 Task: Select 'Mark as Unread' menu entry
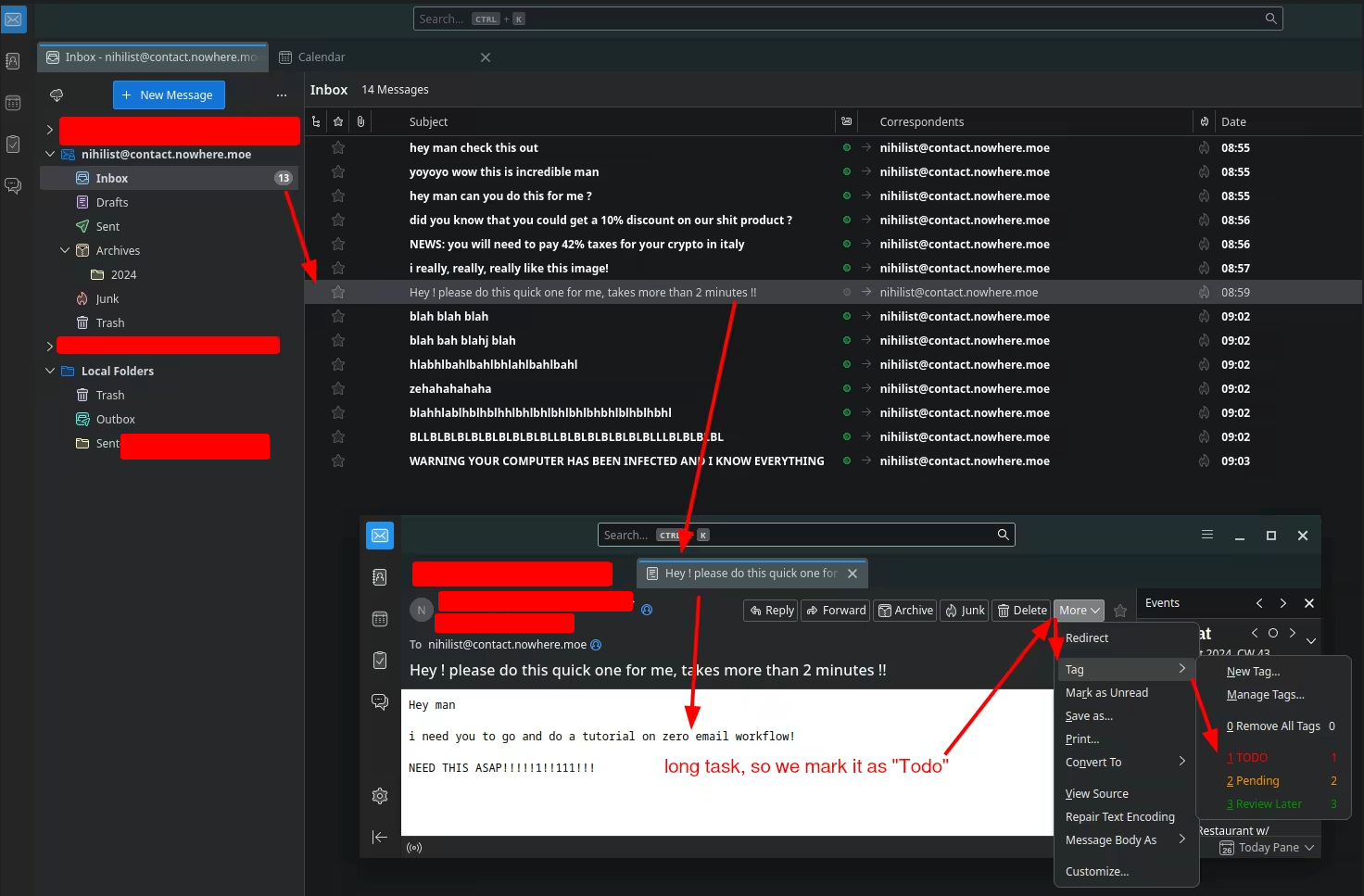pos(1106,693)
